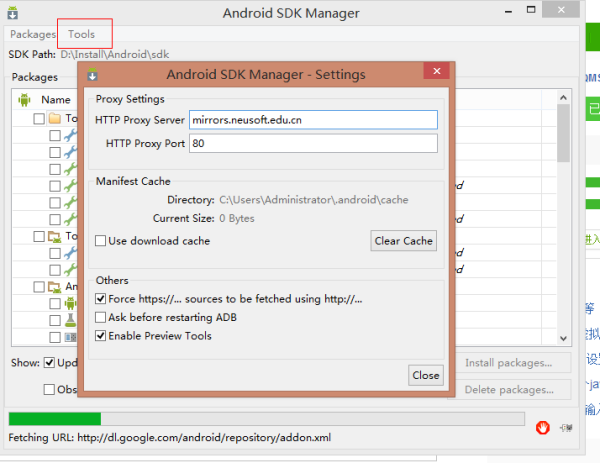Image resolution: width=600 pixels, height=463 pixels.
Task: Click the plain yellow folder icon in tree
Action: coord(55,118)
